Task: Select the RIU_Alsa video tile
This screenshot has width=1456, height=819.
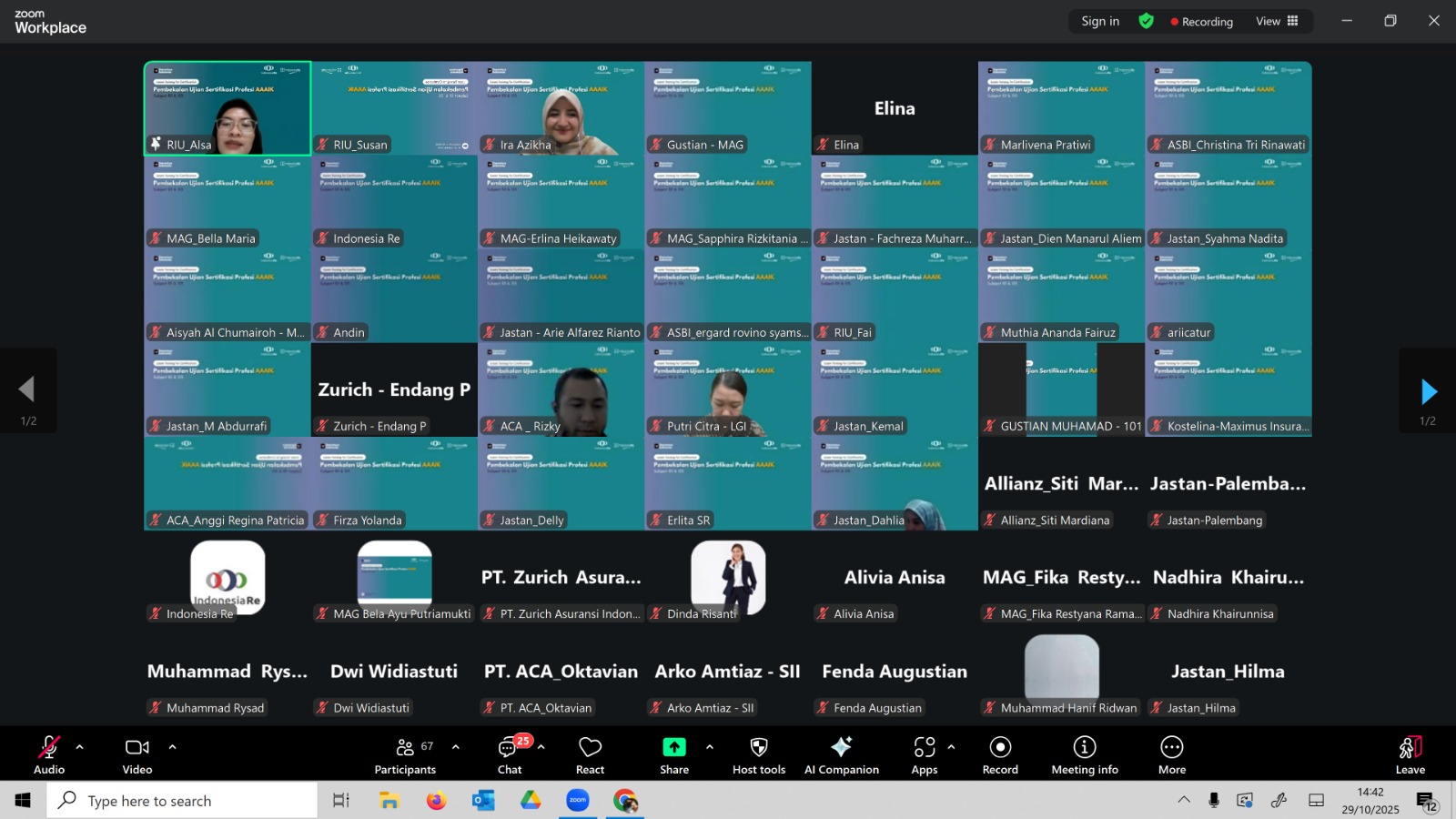Action: tap(227, 108)
